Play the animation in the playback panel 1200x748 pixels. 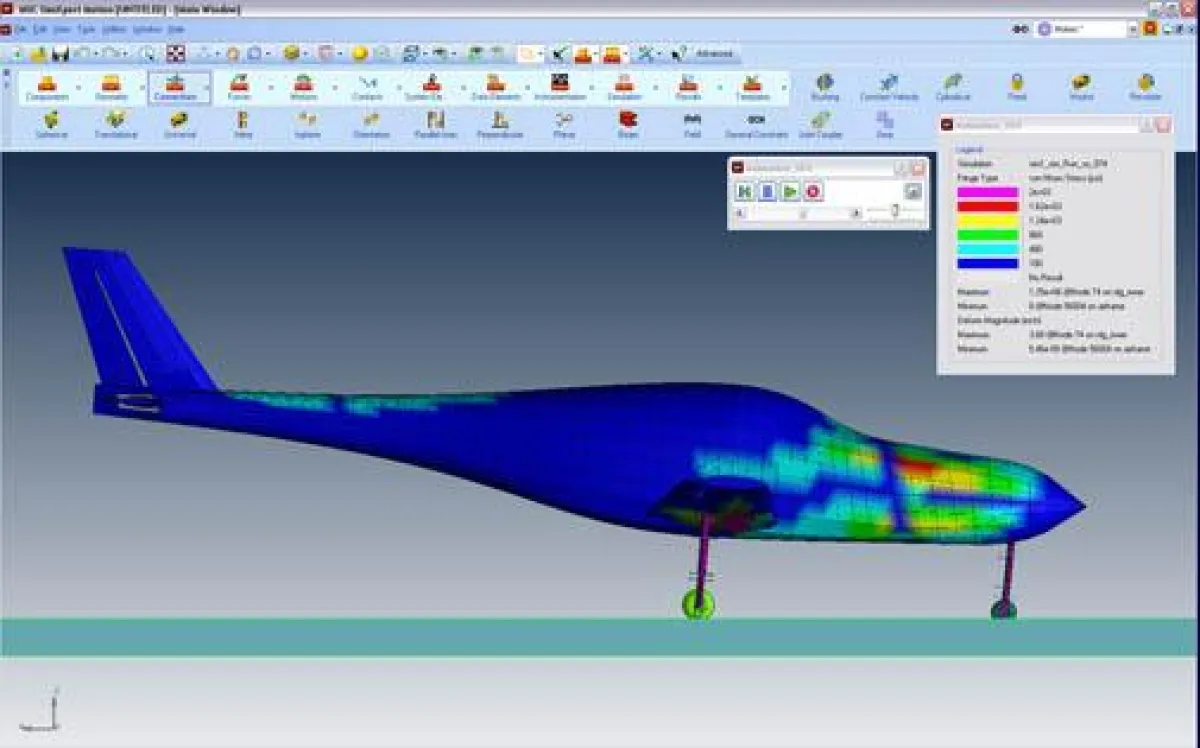[x=791, y=191]
